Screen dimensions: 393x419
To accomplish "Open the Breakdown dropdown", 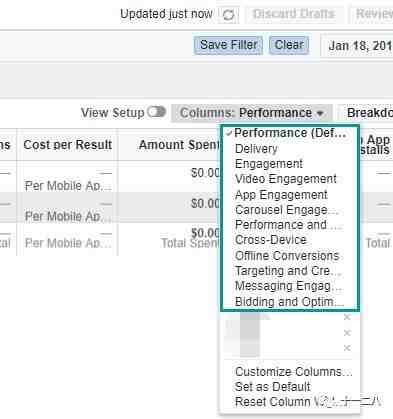I will point(366,113).
